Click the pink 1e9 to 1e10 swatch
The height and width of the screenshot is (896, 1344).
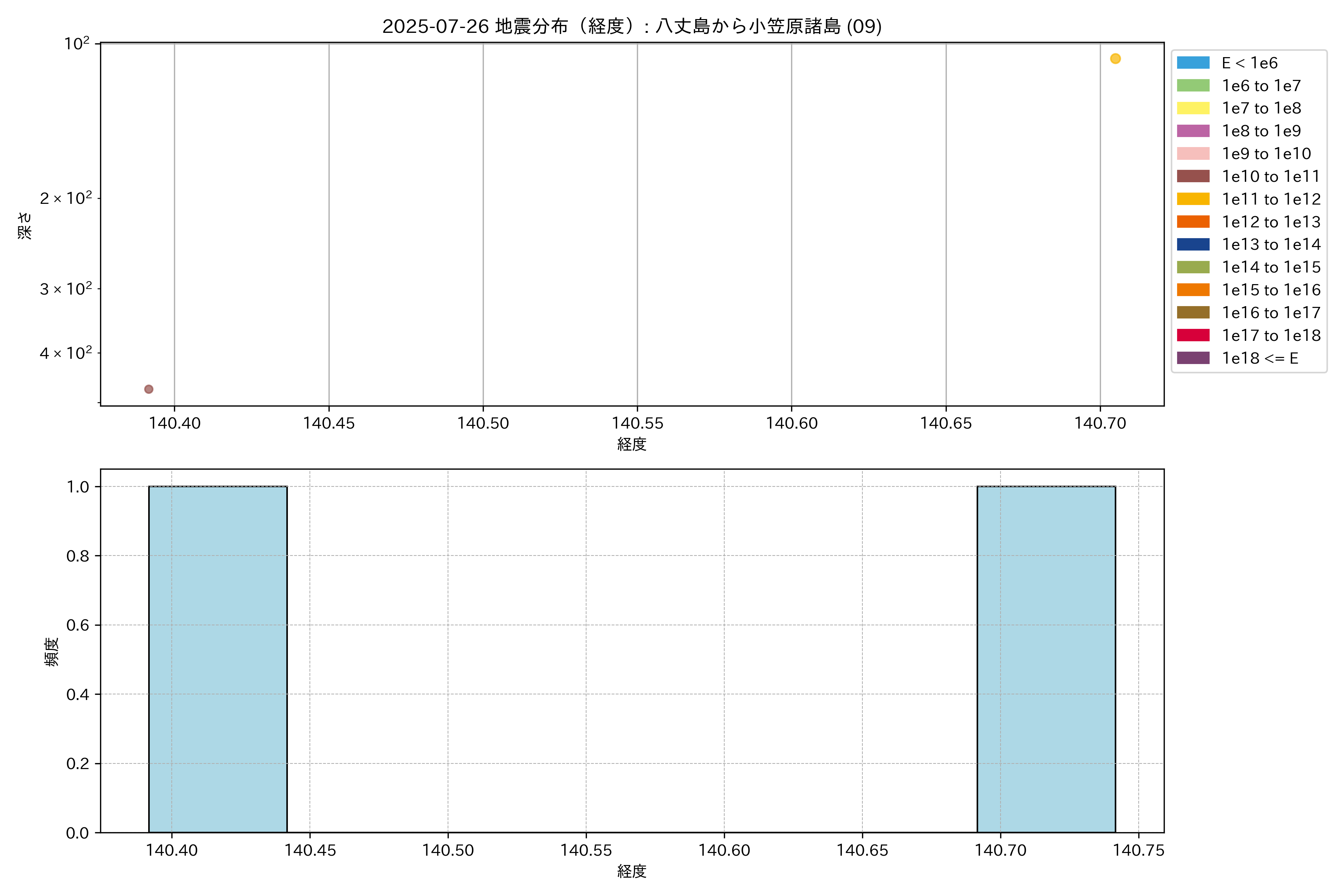(x=1192, y=154)
